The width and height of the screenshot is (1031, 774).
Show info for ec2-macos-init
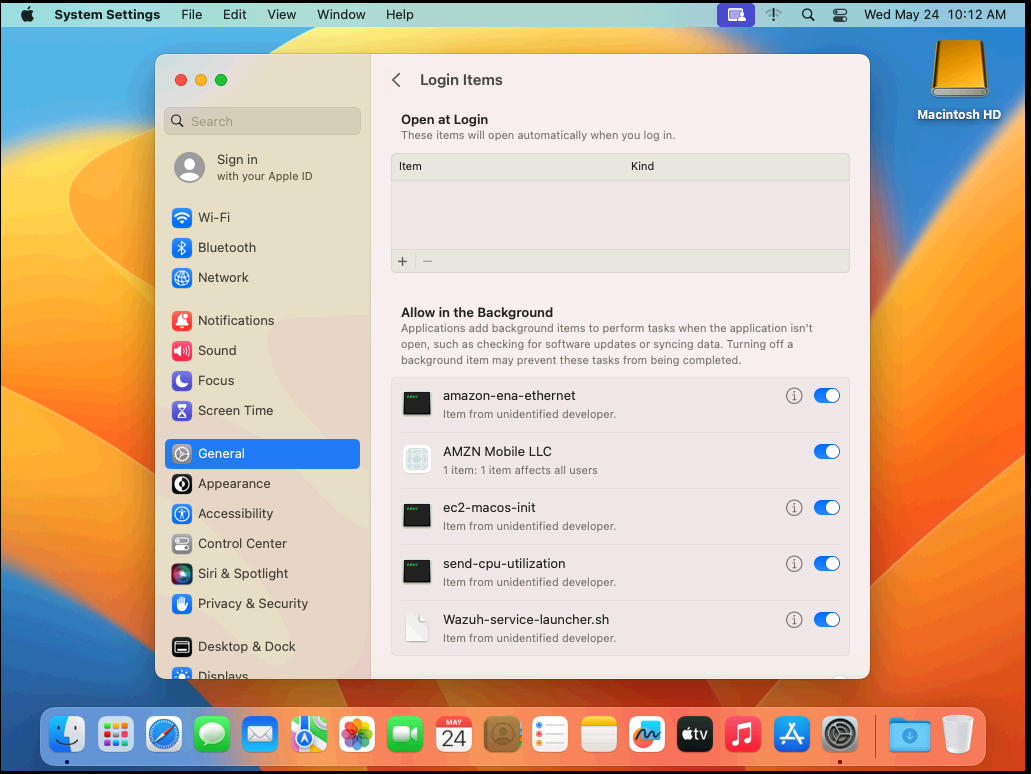click(793, 507)
